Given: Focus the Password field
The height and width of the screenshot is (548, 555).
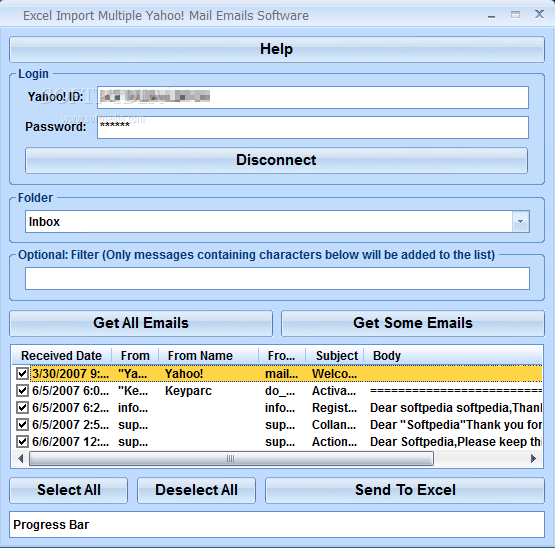Looking at the screenshot, I should pyautogui.click(x=313, y=127).
